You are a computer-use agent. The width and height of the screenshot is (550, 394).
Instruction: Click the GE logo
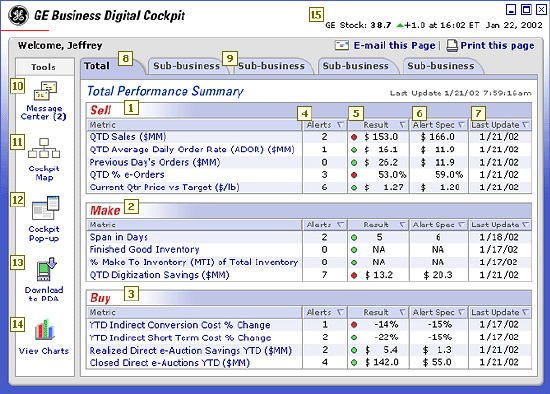pos(18,16)
